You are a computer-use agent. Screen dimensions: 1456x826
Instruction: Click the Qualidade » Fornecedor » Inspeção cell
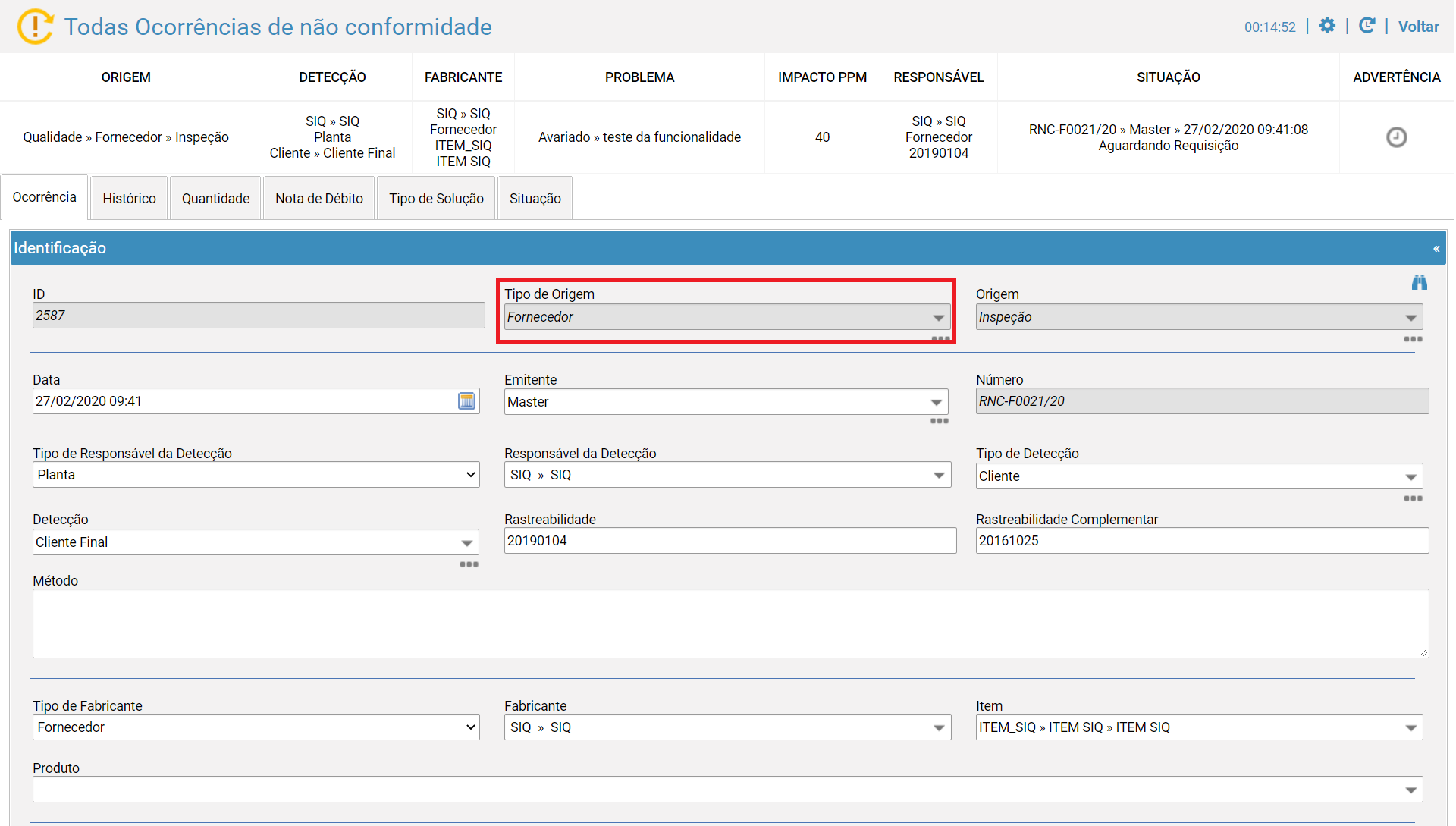pyautogui.click(x=126, y=137)
